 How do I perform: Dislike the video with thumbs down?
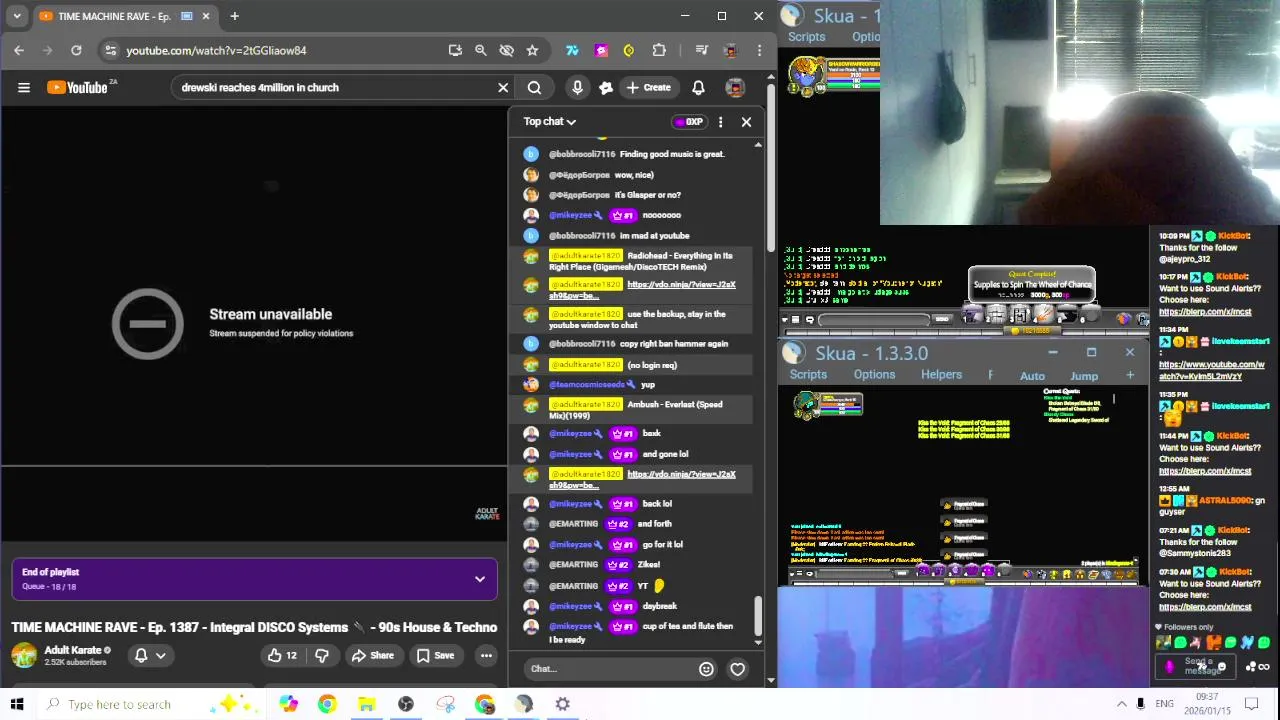click(322, 656)
